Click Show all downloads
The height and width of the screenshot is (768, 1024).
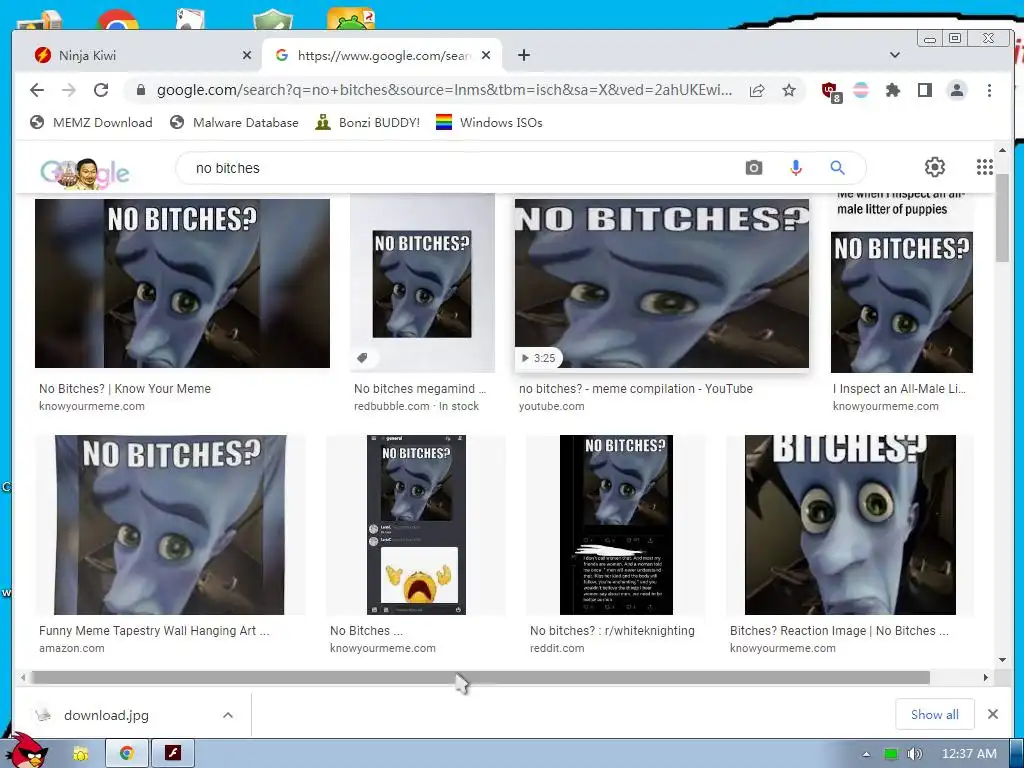pyautogui.click(x=935, y=714)
